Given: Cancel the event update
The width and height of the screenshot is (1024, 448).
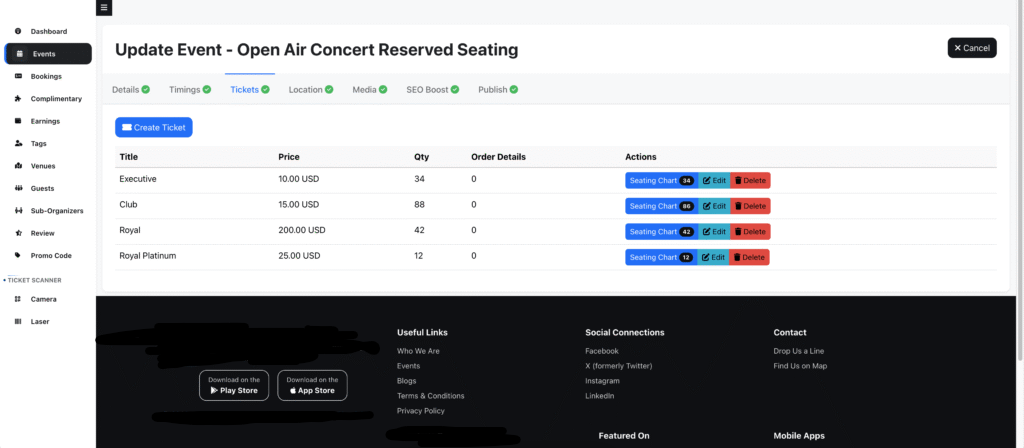Looking at the screenshot, I should coord(971,48).
